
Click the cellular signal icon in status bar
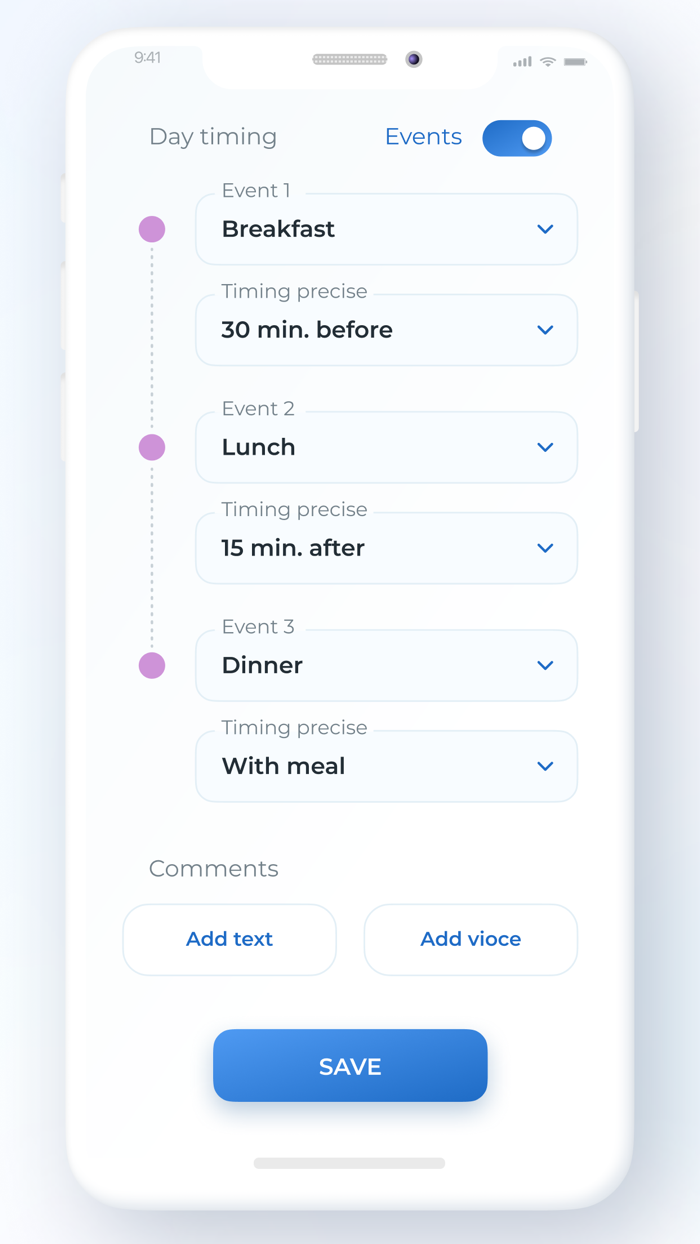click(521, 61)
